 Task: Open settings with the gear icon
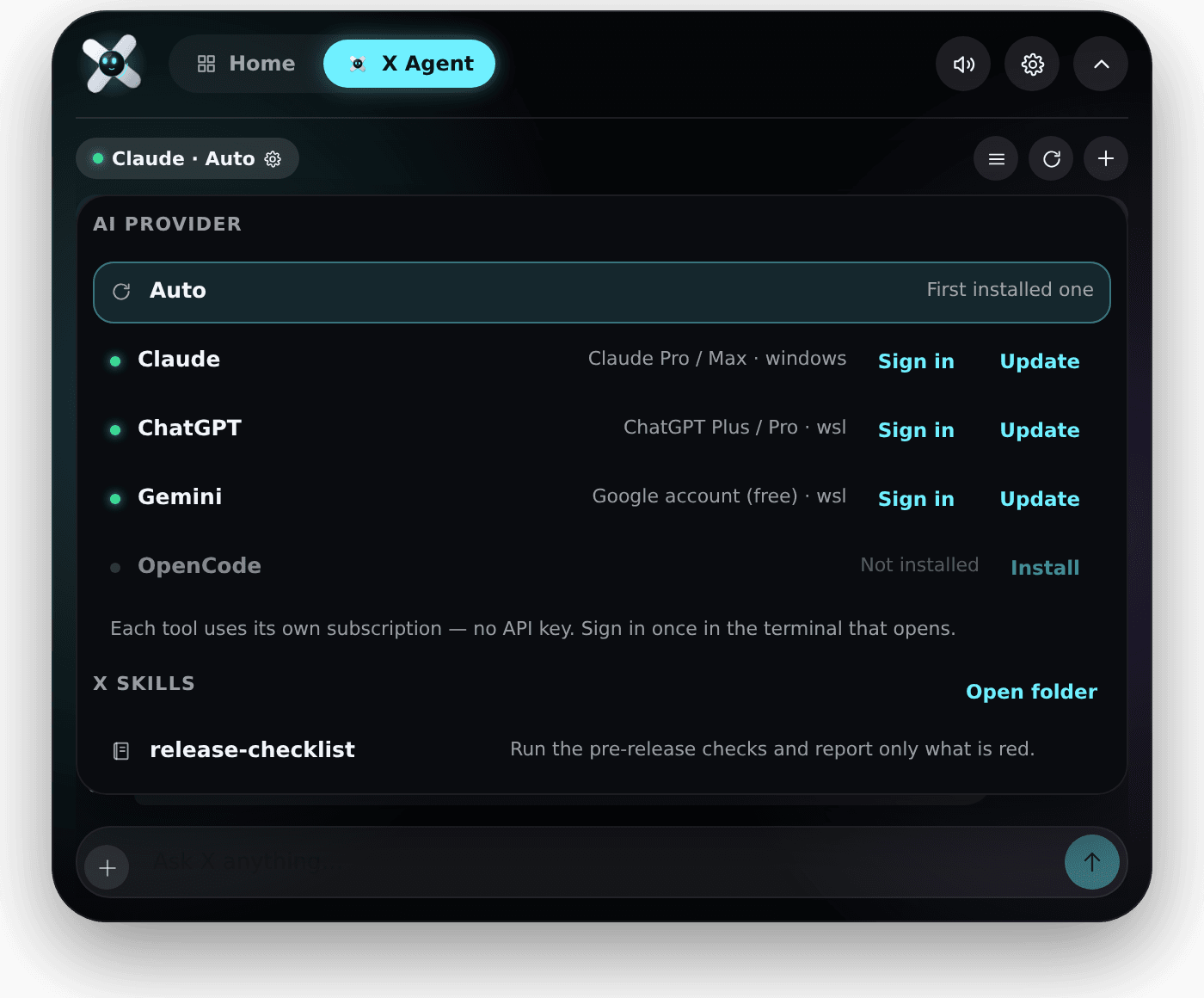point(1032,64)
